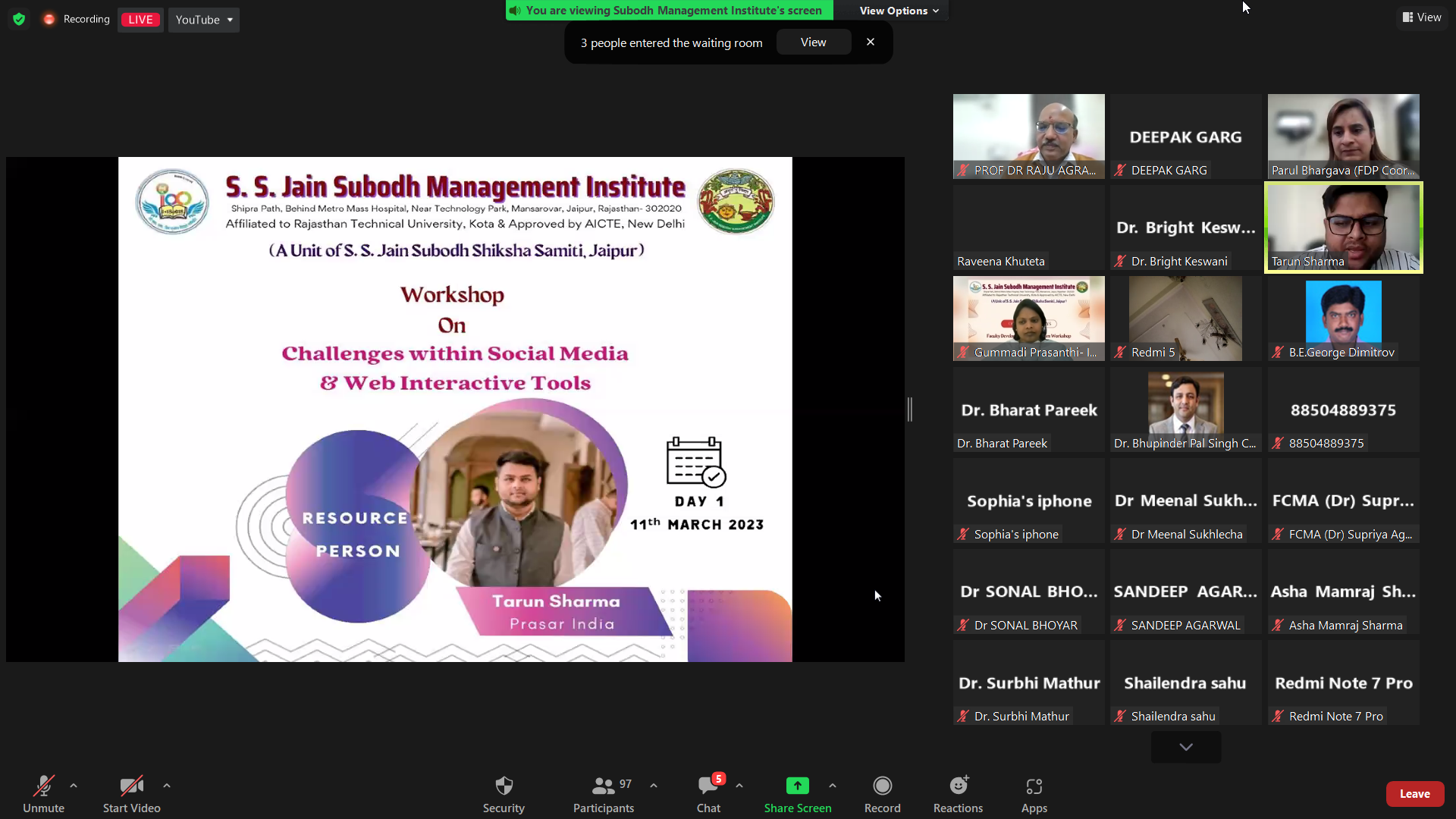Open the View menu at top right
The width and height of the screenshot is (1456, 819).
click(1422, 17)
